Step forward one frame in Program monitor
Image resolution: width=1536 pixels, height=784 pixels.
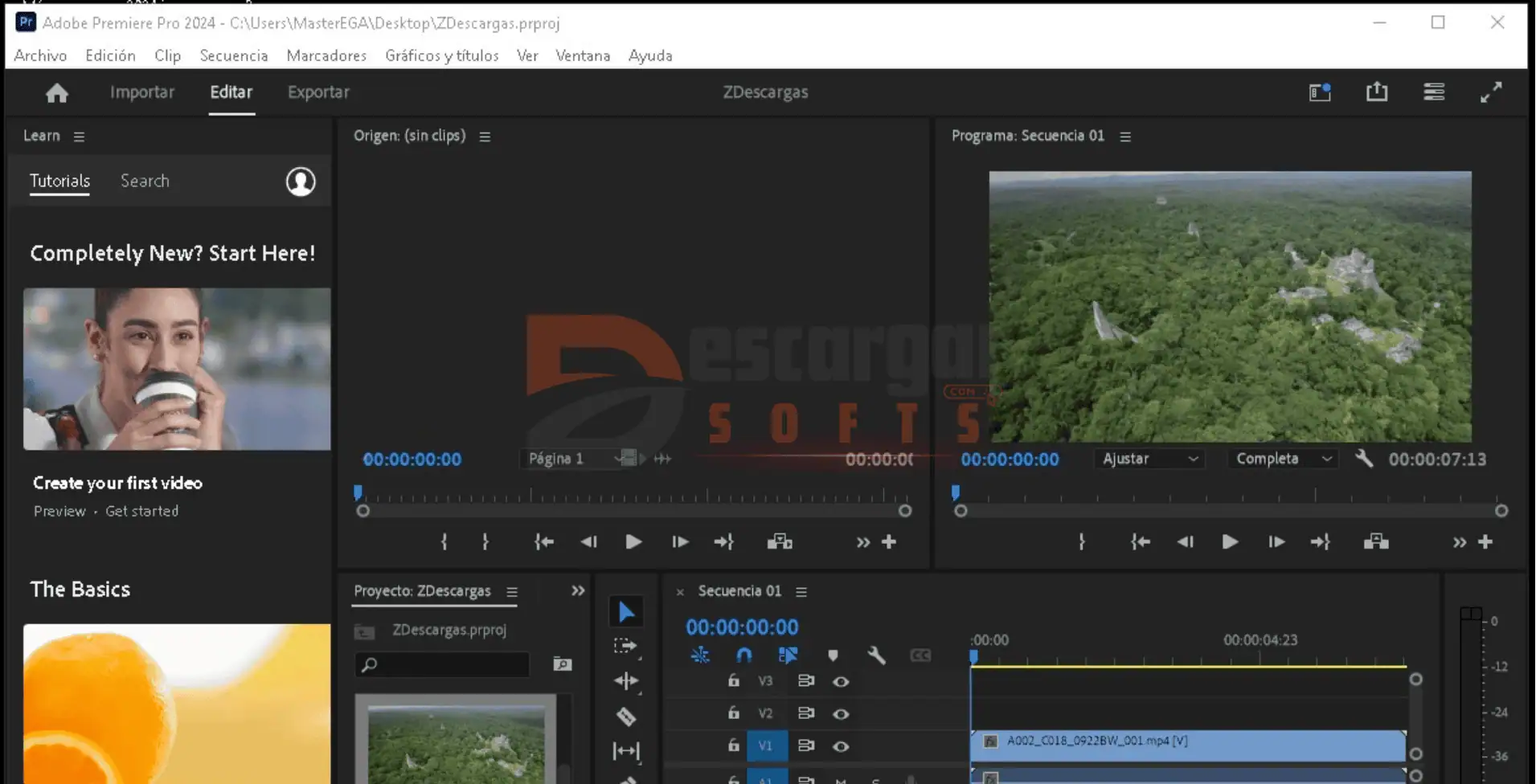1276,542
